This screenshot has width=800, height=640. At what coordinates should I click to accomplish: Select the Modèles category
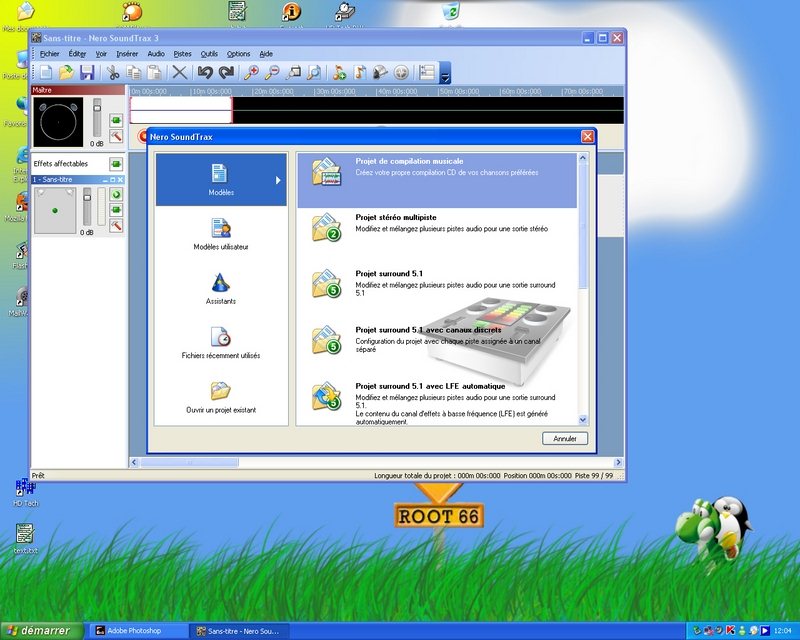(x=221, y=180)
